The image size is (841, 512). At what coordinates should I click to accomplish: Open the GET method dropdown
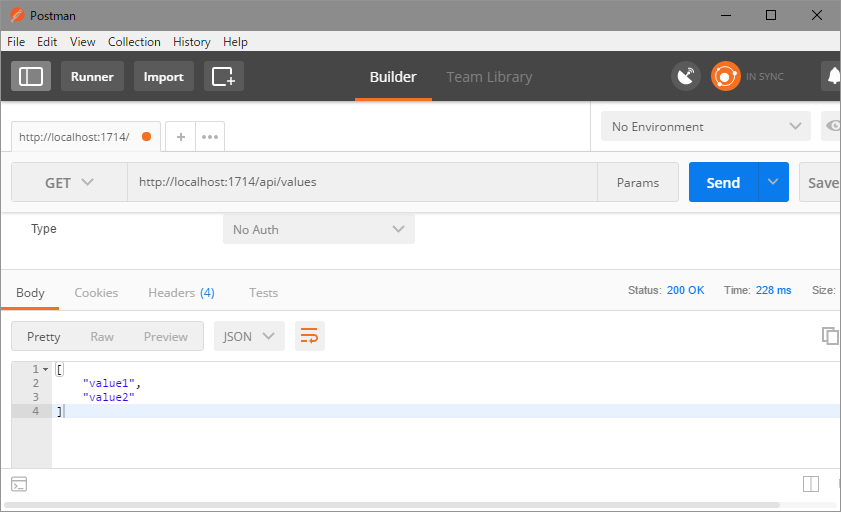click(x=69, y=182)
